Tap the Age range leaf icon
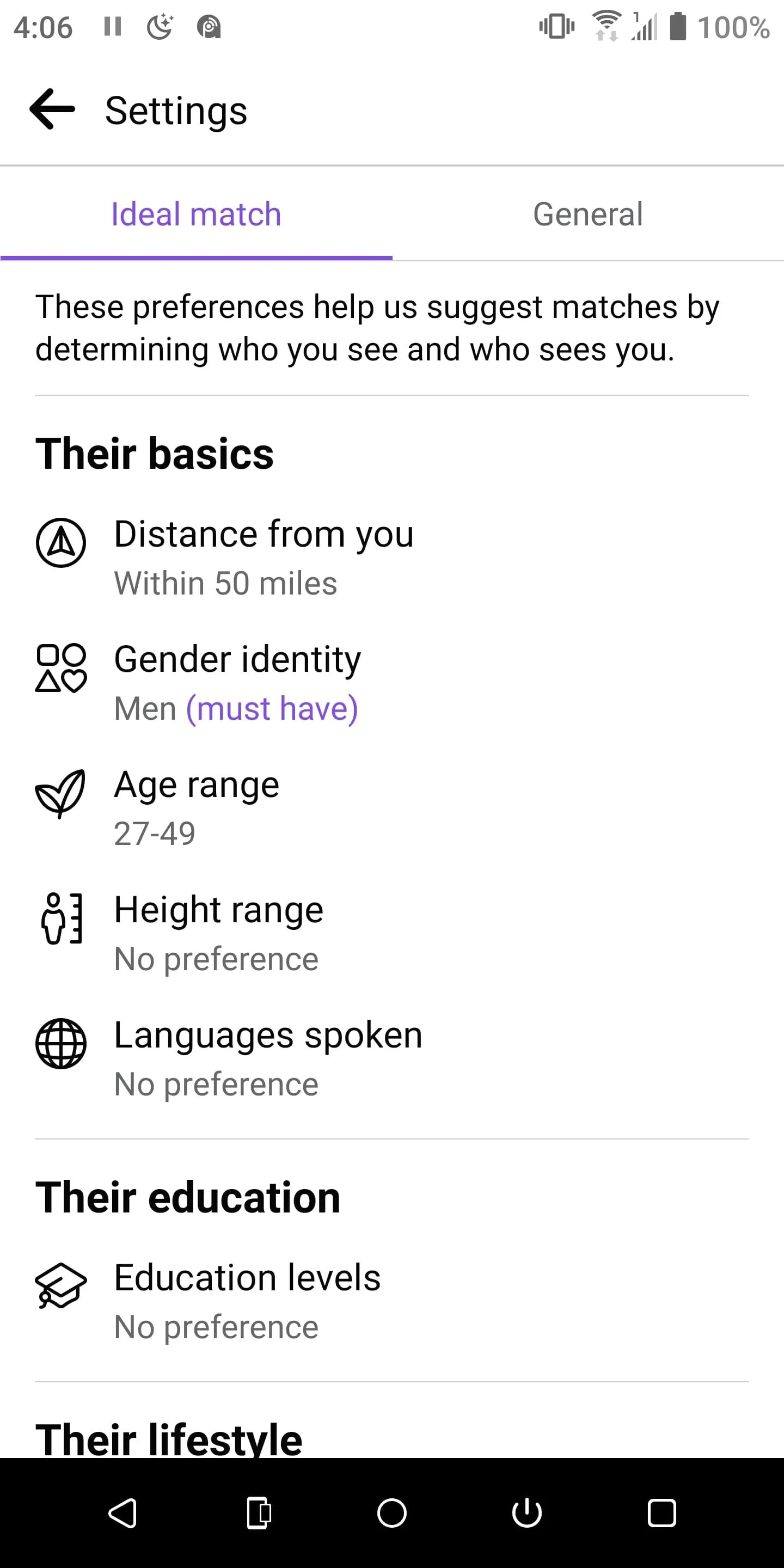The width and height of the screenshot is (784, 1568). (60, 793)
